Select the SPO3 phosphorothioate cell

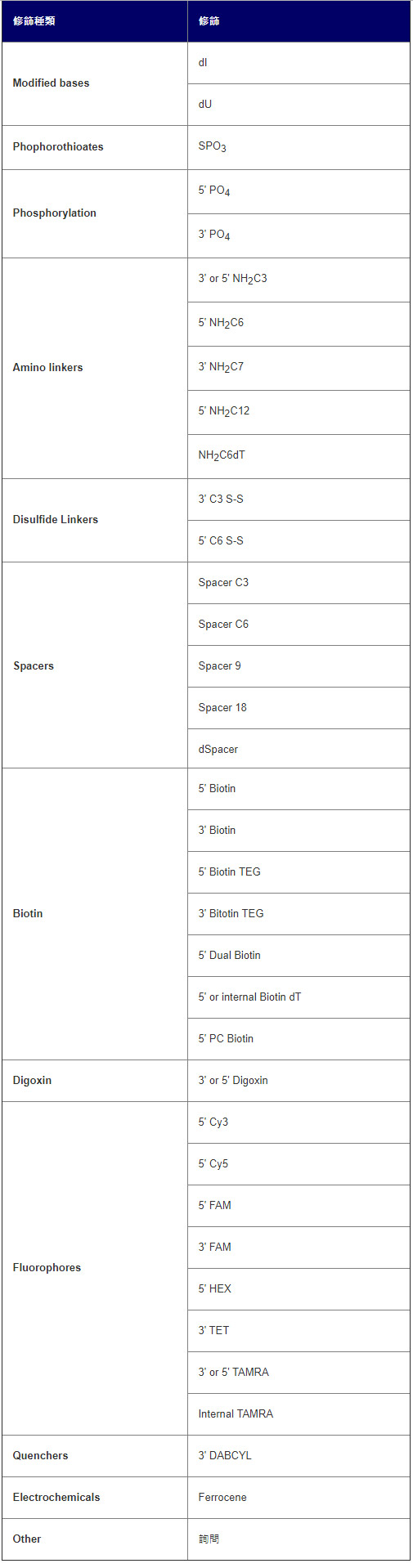(299, 147)
